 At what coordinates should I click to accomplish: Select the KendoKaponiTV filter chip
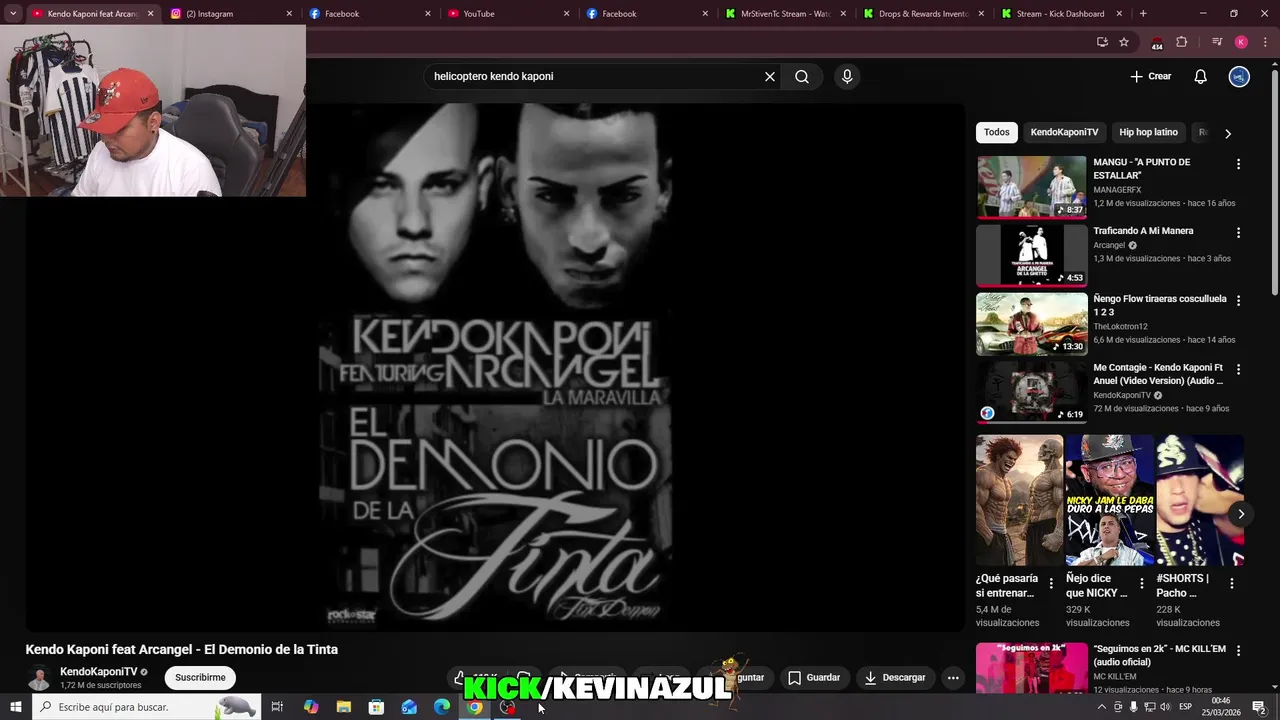tap(1064, 132)
